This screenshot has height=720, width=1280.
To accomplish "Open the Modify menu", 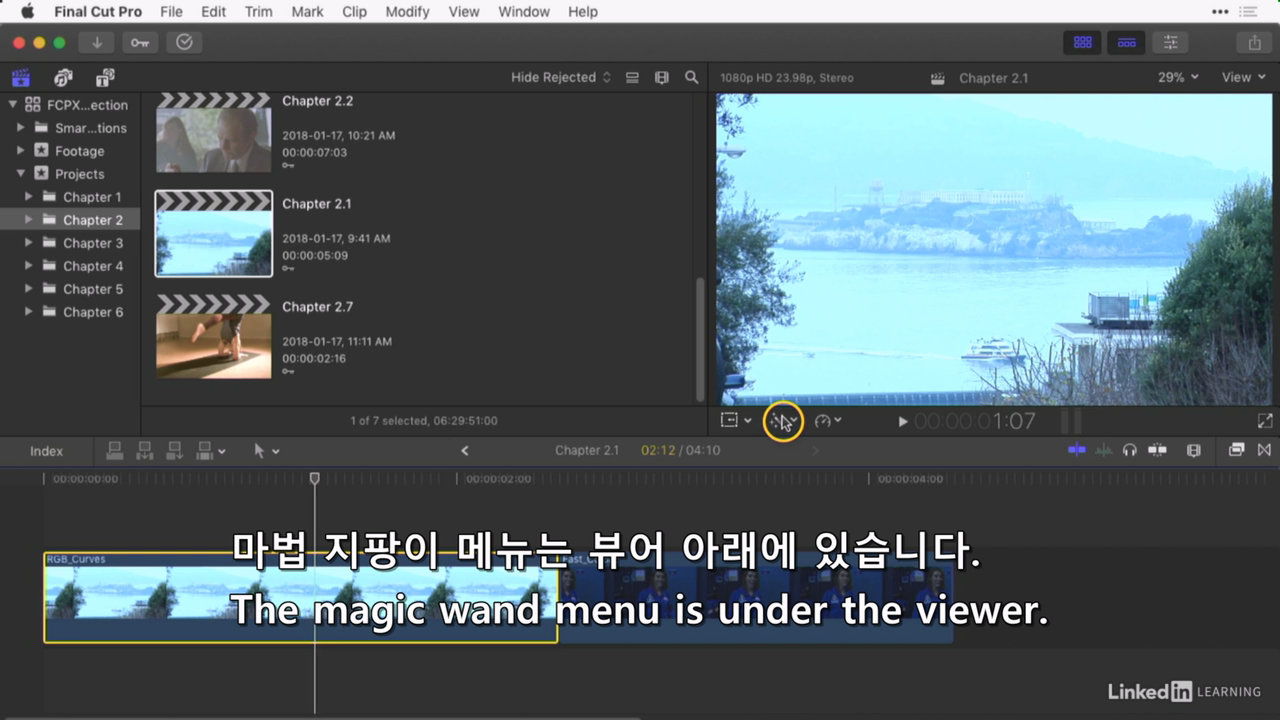I will (x=407, y=12).
